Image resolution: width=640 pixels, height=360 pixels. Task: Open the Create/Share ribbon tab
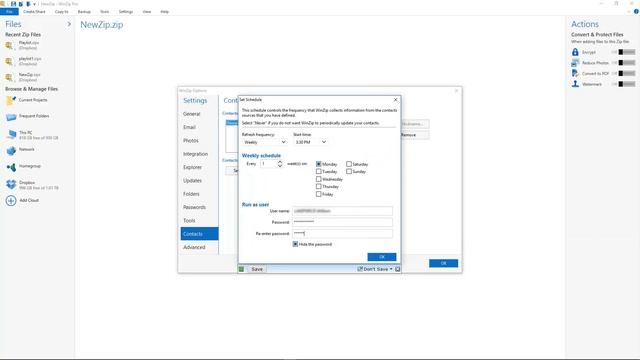pos(34,12)
